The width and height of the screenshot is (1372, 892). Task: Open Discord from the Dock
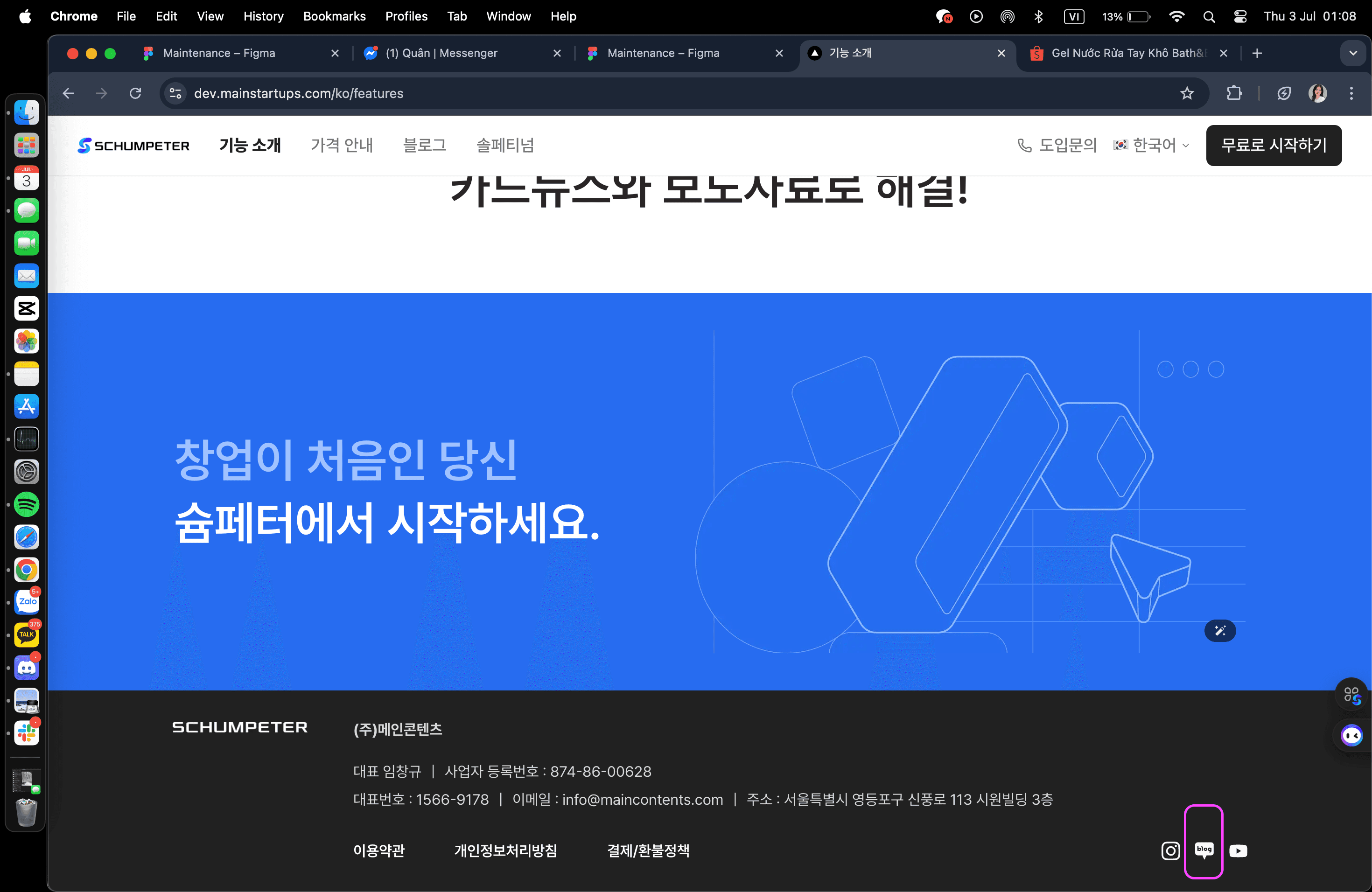coord(27,668)
